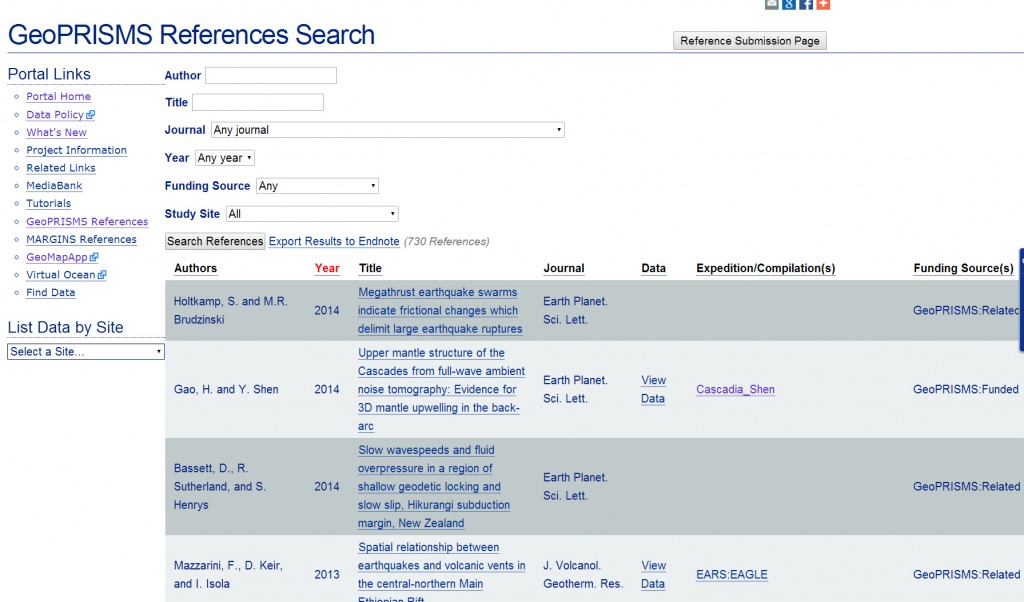Image resolution: width=1024 pixels, height=602 pixels.
Task: Open GeoPRISMS References
Action: tap(87, 222)
